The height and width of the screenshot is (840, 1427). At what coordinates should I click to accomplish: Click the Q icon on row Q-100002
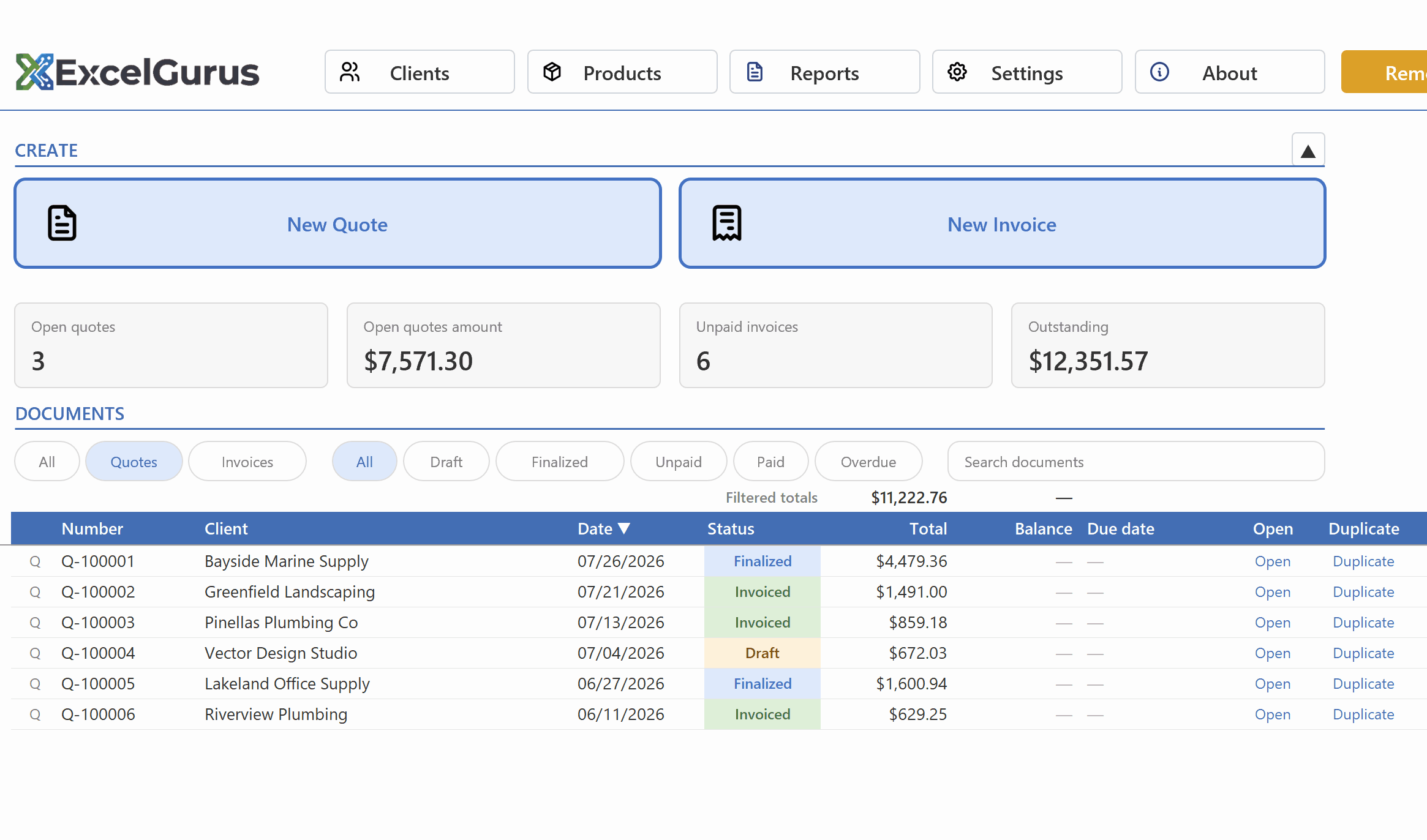[x=35, y=592]
